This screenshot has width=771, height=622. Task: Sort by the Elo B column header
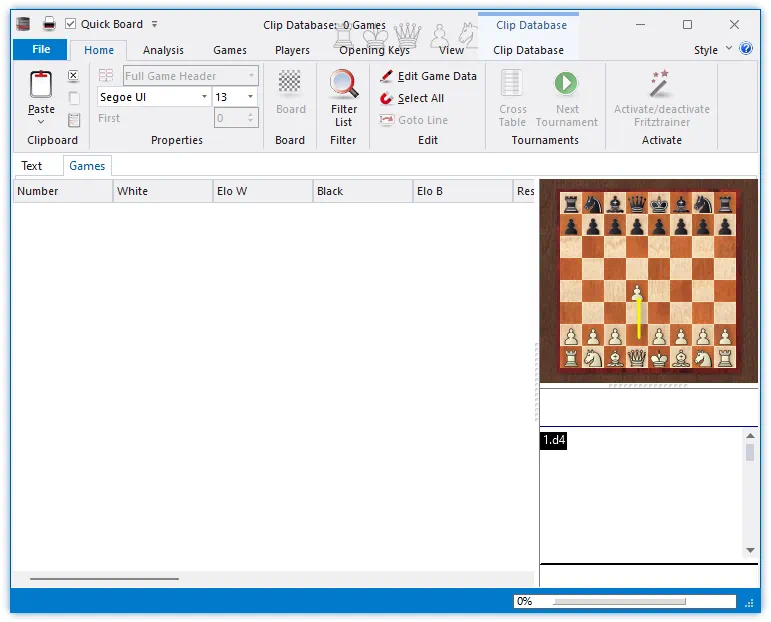pos(463,191)
